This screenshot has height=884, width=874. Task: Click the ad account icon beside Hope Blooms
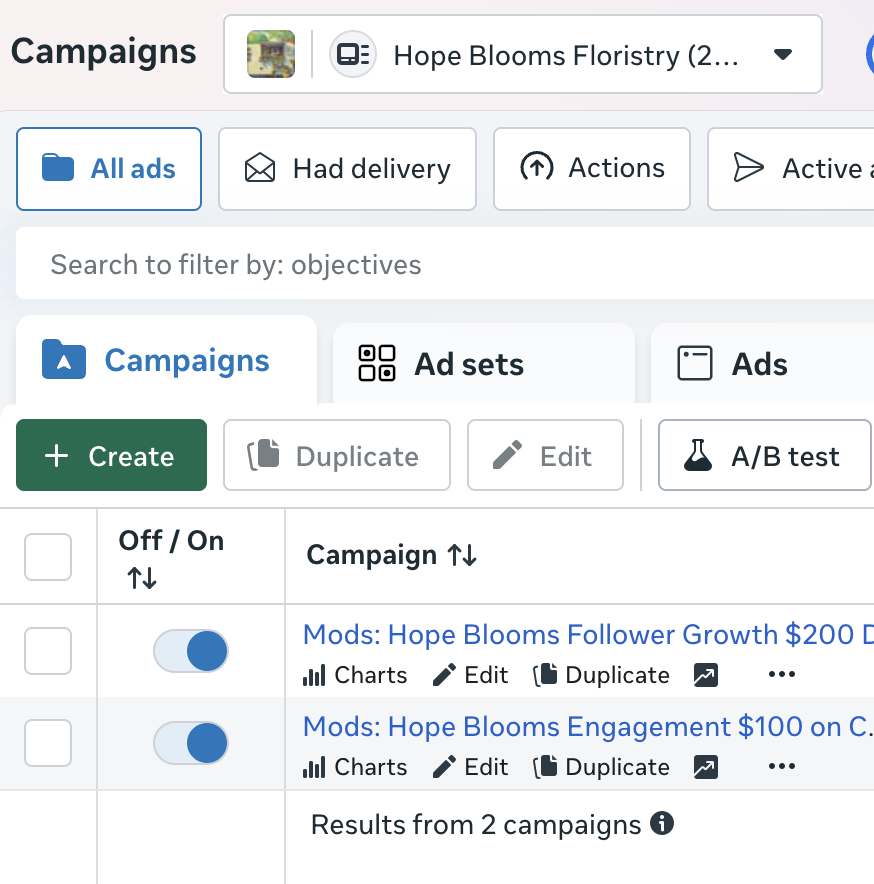coord(353,54)
